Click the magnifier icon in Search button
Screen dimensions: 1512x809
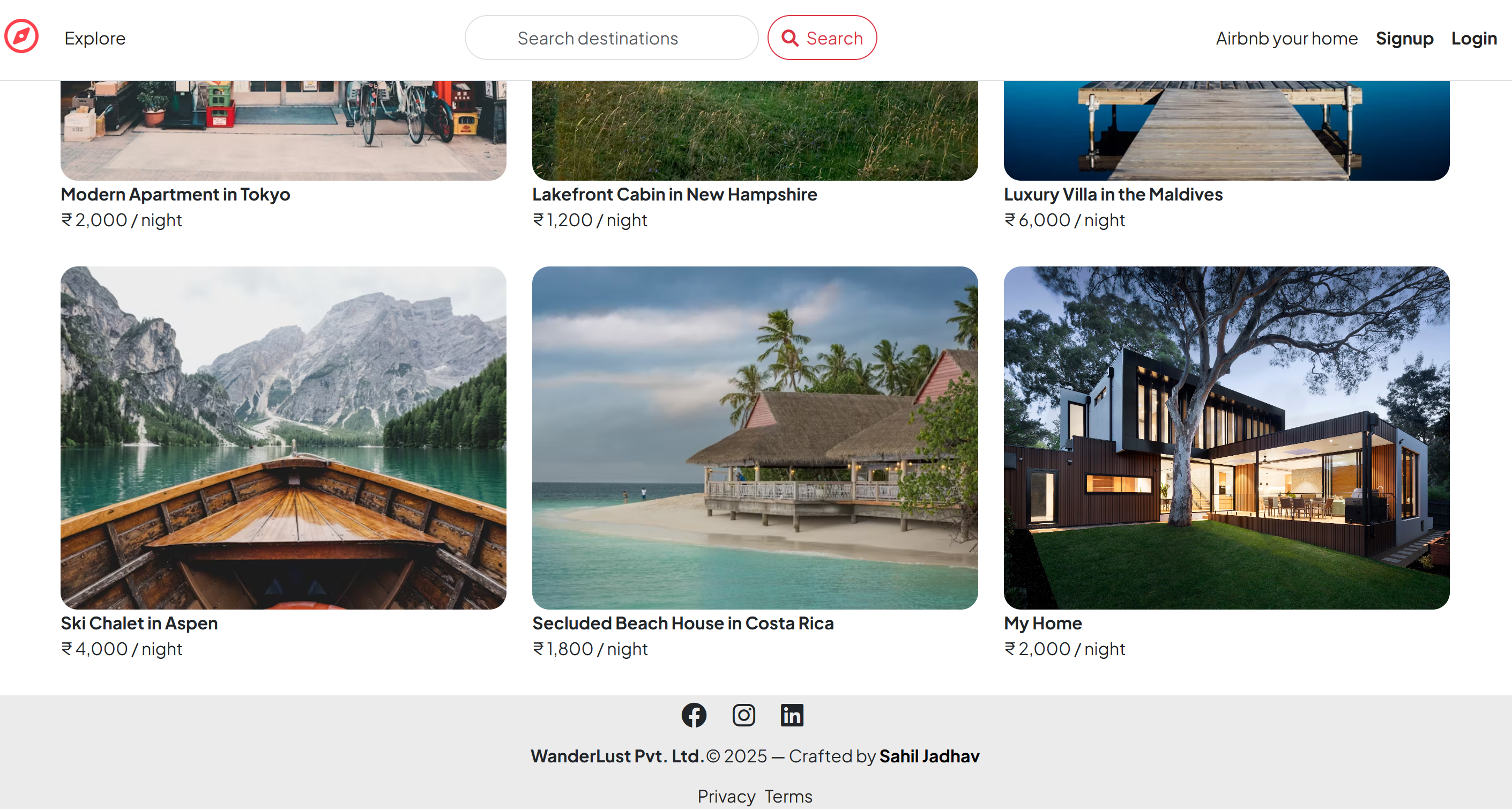(x=790, y=38)
